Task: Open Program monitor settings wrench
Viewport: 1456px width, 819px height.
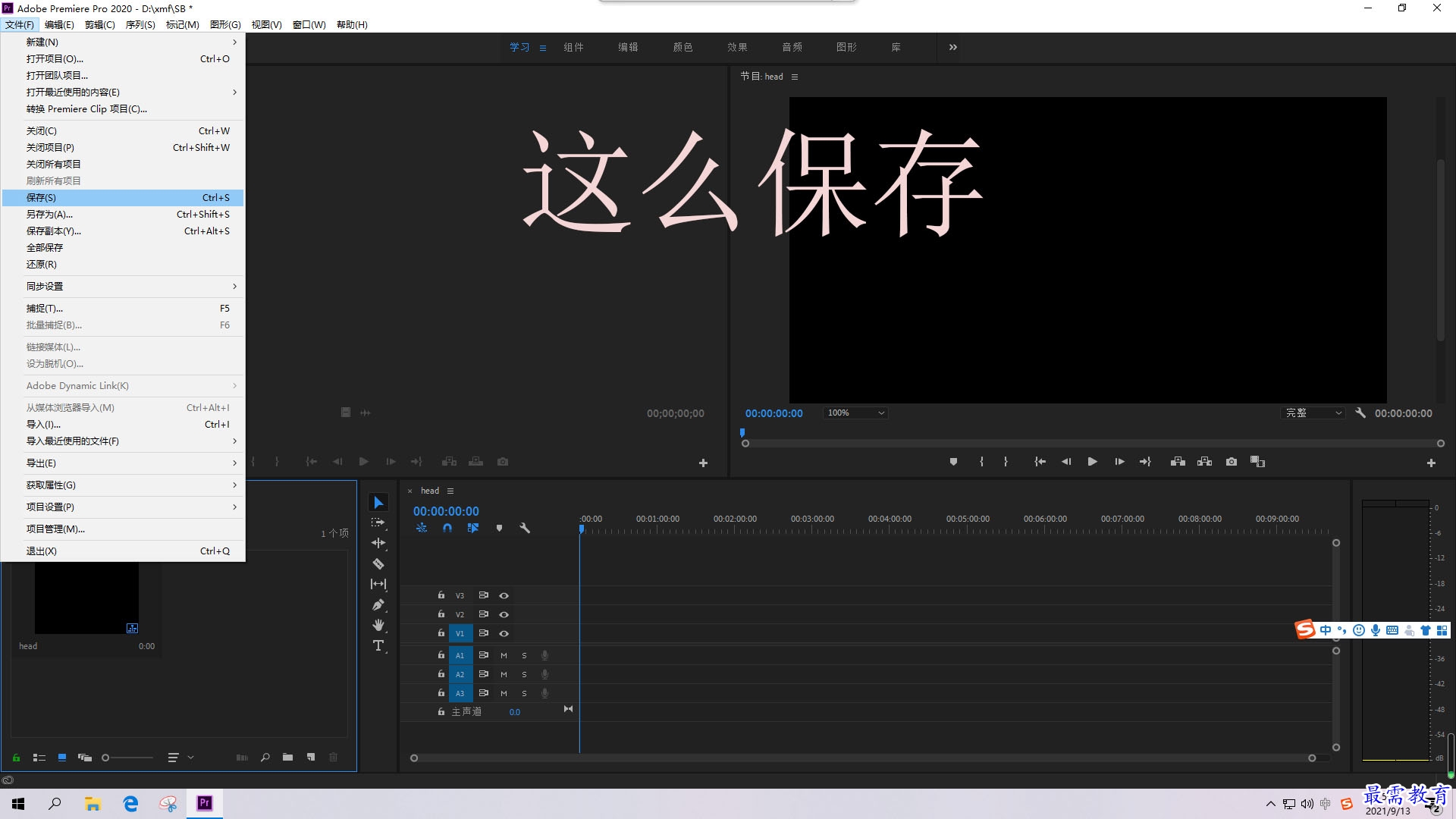Action: [x=1360, y=413]
